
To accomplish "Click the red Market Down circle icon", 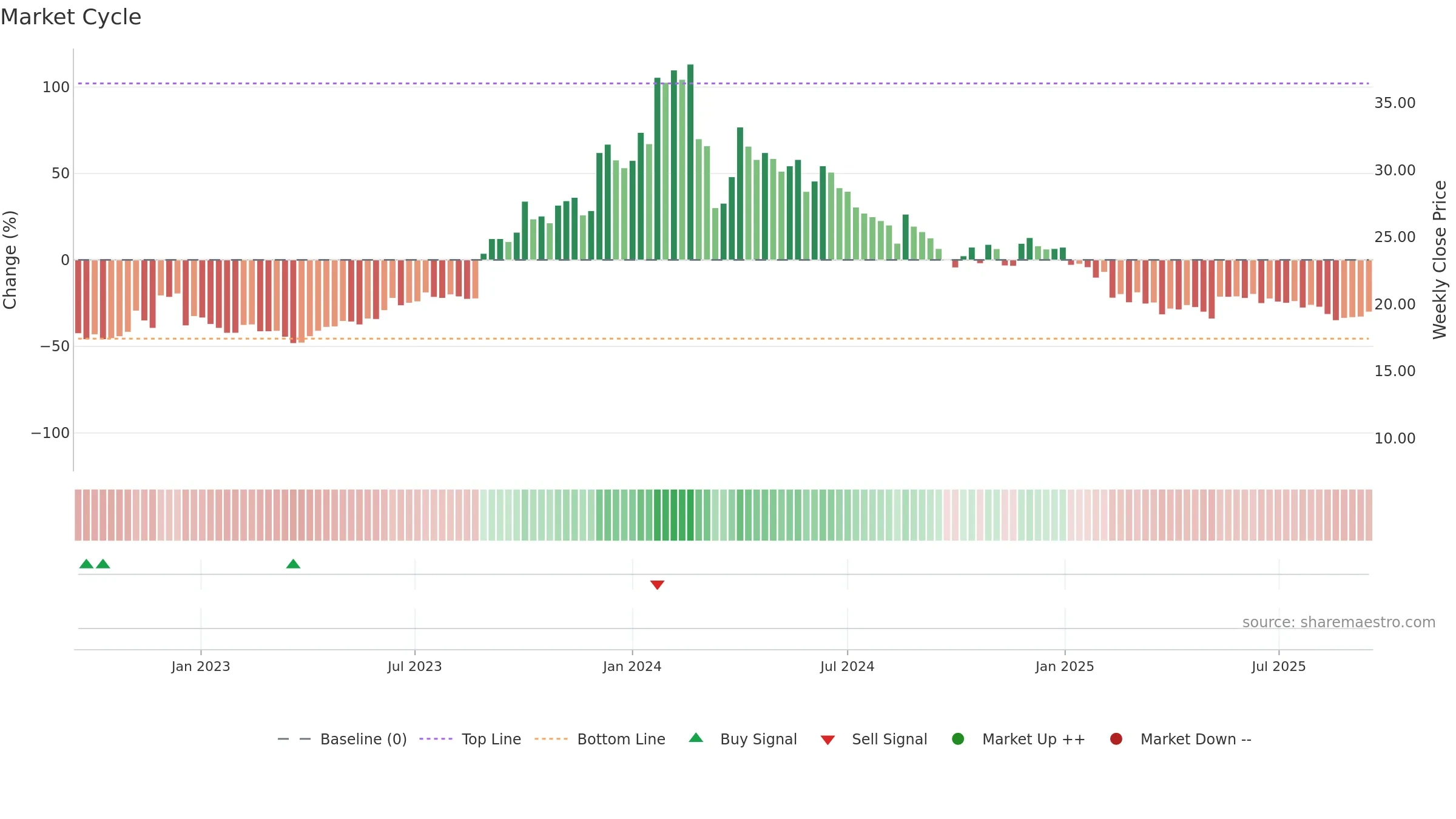I will (1116, 739).
